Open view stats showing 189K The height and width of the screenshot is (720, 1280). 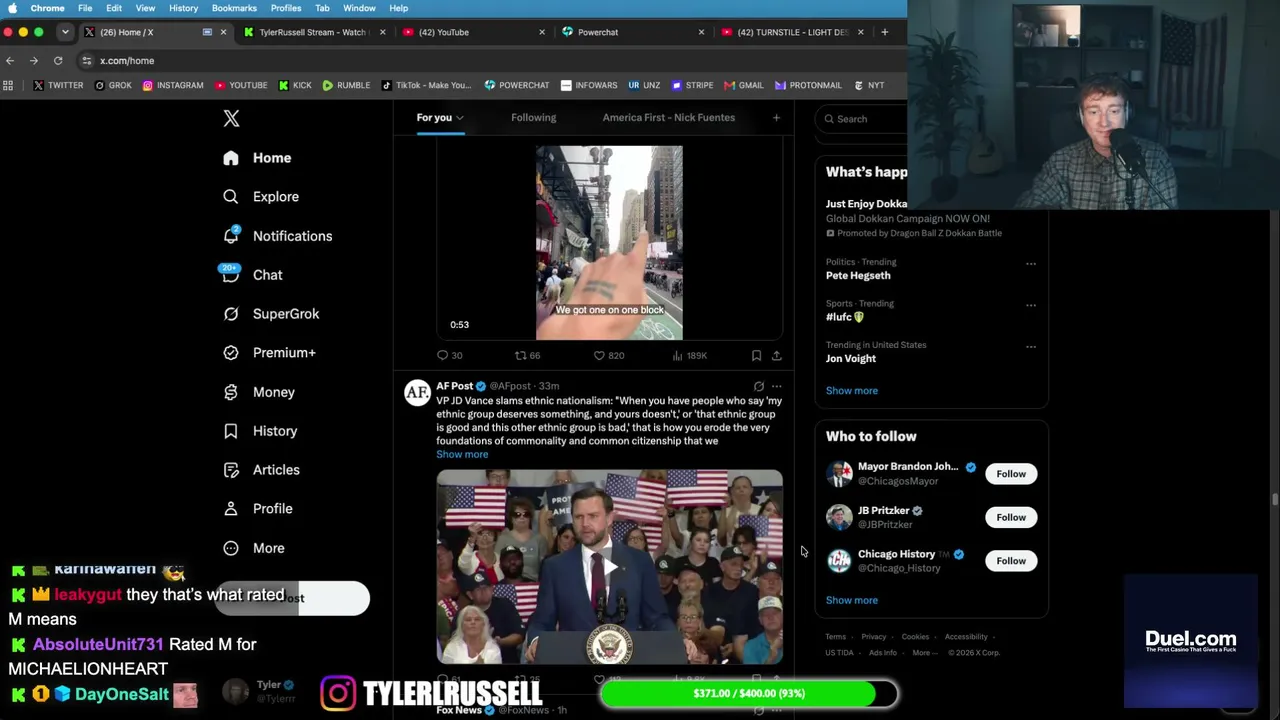688,355
